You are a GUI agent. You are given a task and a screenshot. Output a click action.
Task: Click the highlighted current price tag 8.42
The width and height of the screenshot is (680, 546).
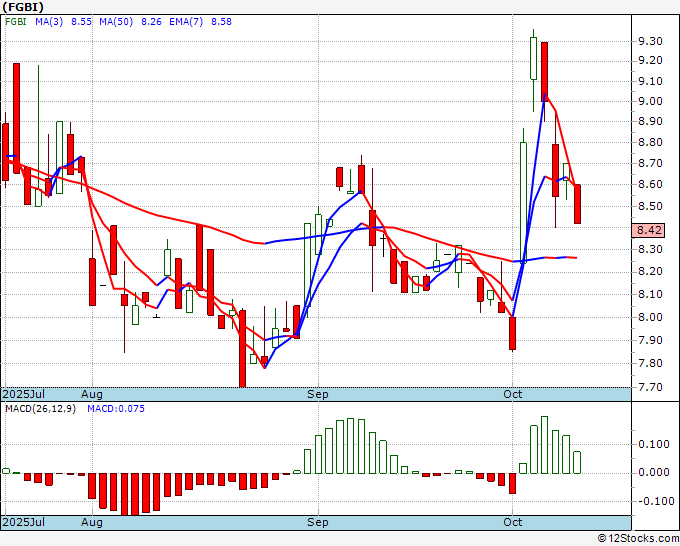(x=648, y=230)
